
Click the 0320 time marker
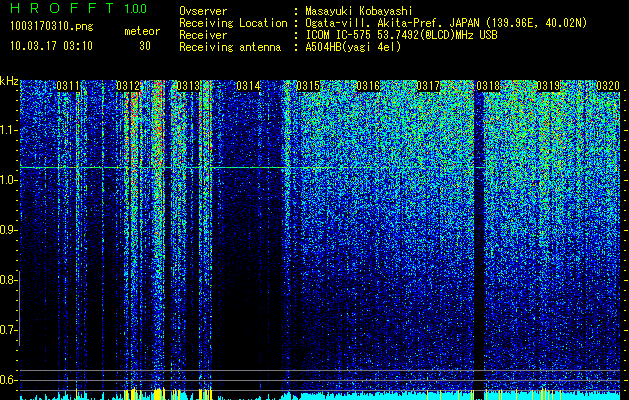pos(608,85)
